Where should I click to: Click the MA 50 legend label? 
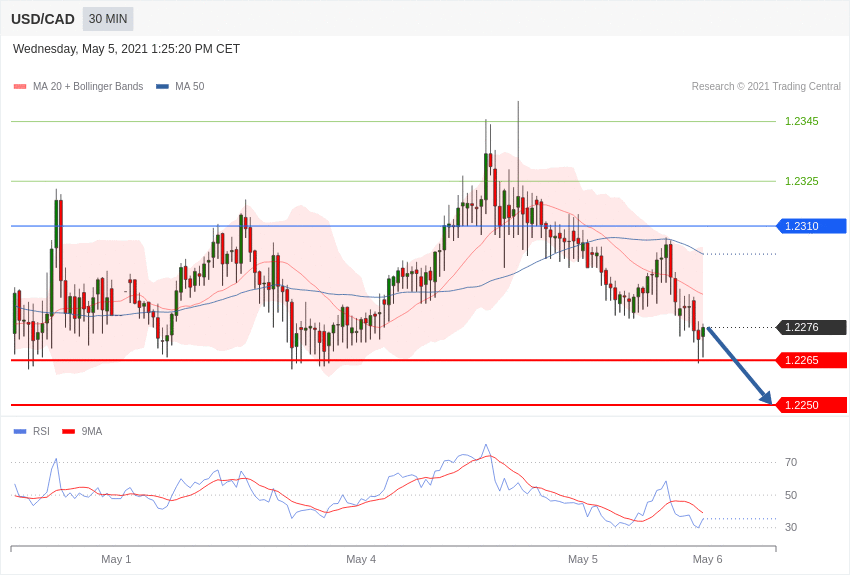190,86
